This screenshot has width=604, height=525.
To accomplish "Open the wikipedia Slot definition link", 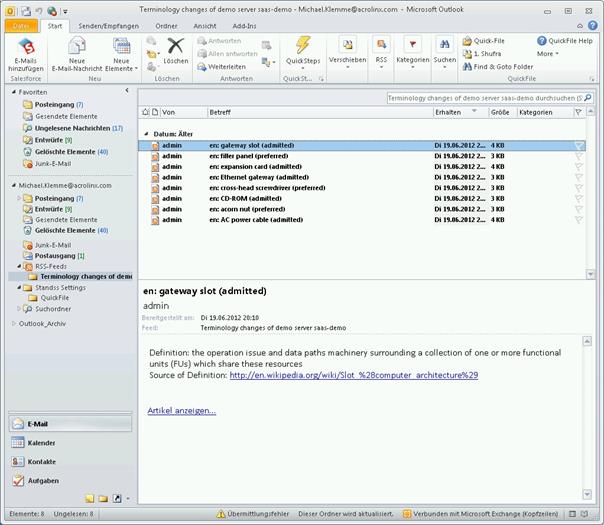I will 354,375.
